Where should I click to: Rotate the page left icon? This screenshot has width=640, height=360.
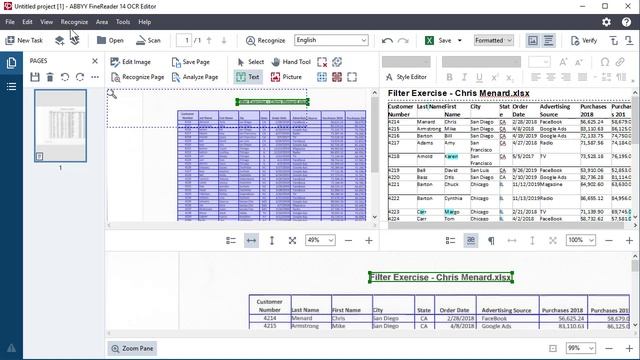pyautogui.click(x=65, y=77)
